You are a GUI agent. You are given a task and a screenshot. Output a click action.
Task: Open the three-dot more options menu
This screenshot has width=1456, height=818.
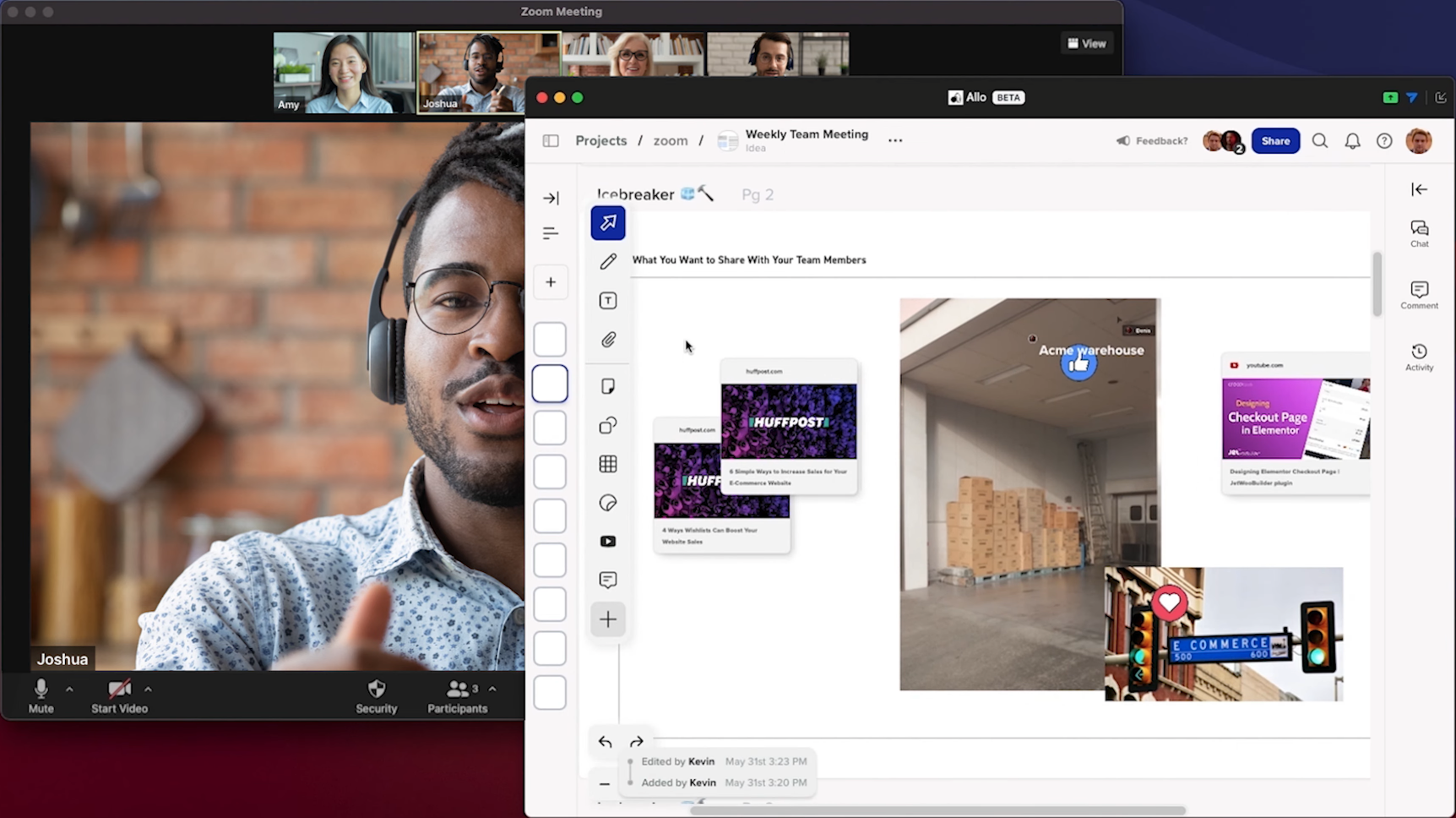(x=895, y=141)
